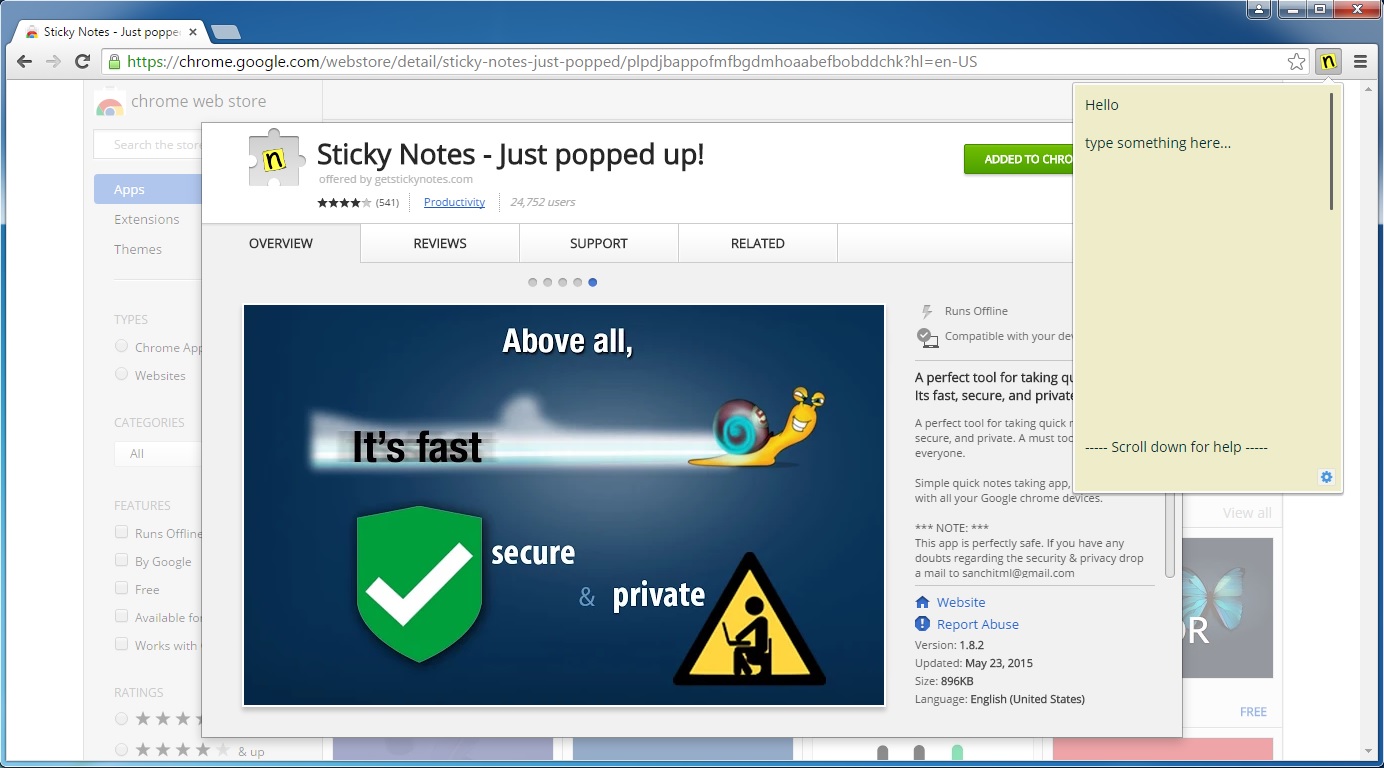
Task: Click the home icon beside Website link
Action: tap(921, 602)
